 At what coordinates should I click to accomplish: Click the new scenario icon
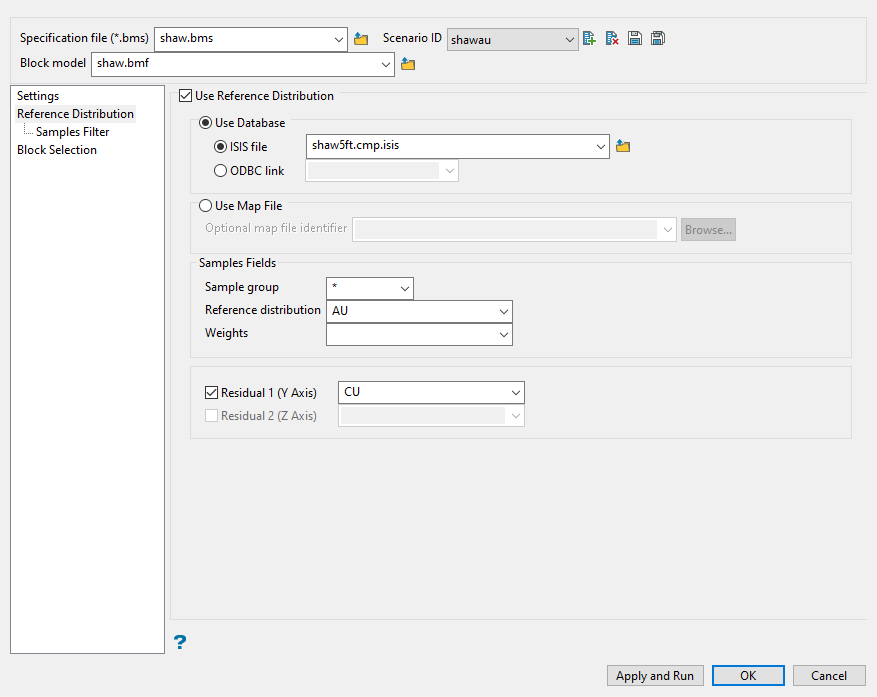[589, 39]
